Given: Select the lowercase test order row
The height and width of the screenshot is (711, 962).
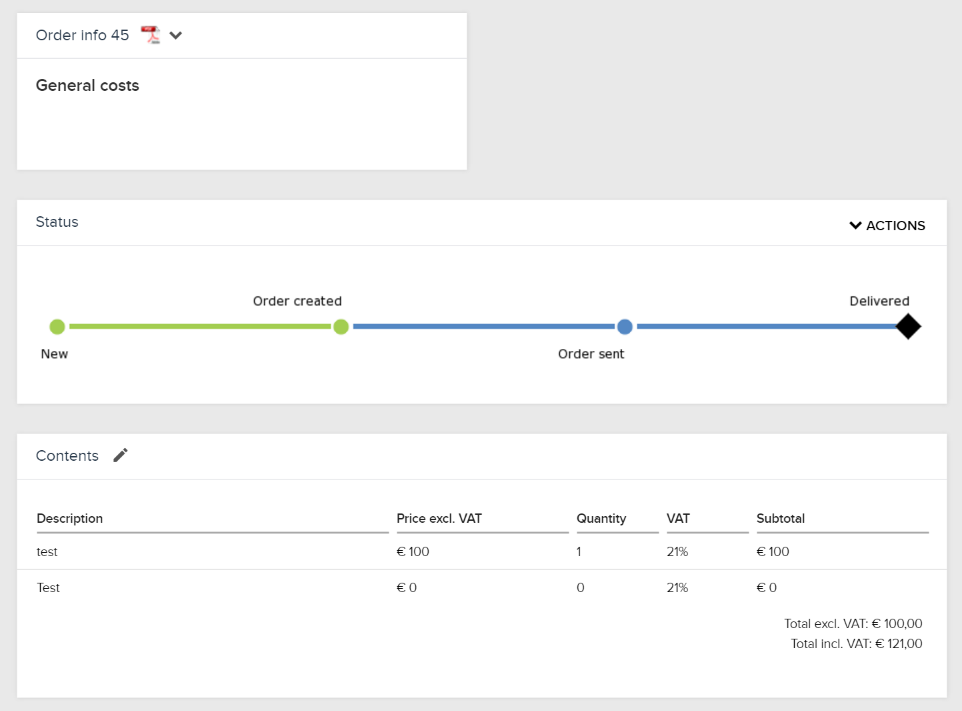Looking at the screenshot, I should pos(482,552).
